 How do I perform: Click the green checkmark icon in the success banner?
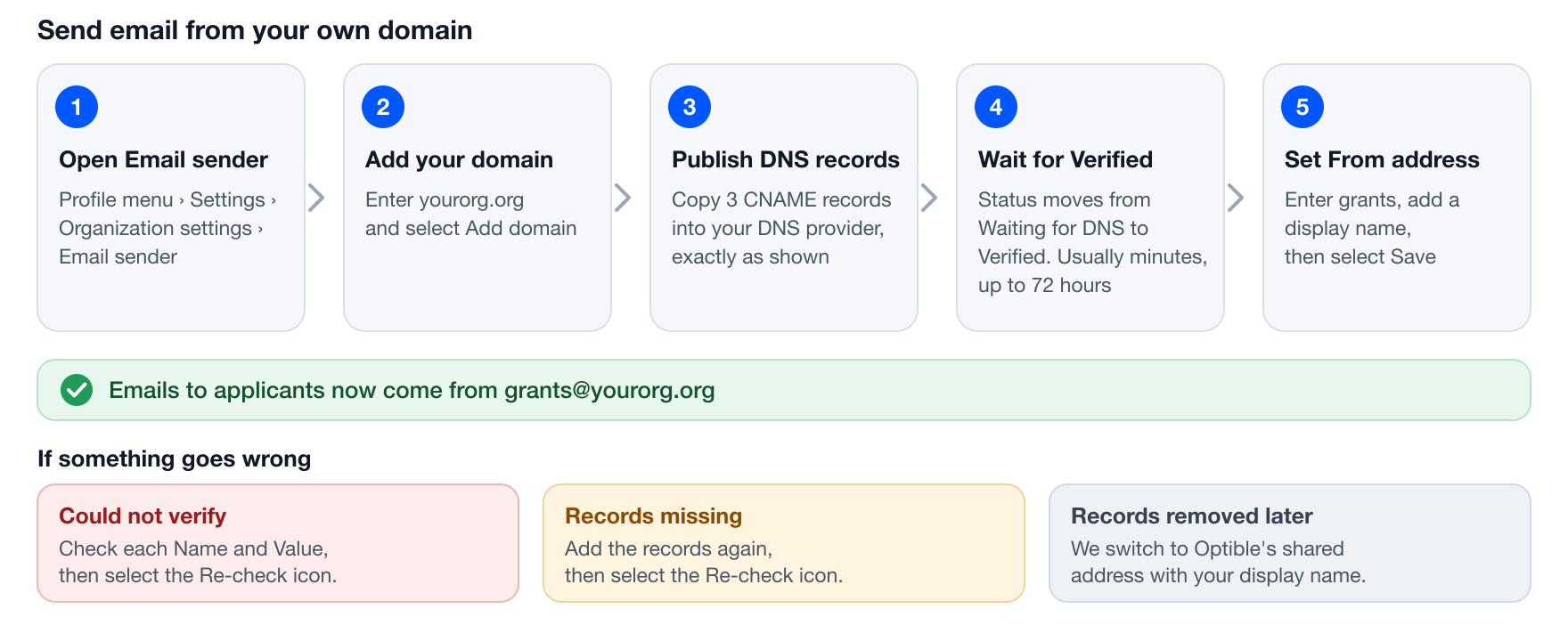click(x=77, y=390)
